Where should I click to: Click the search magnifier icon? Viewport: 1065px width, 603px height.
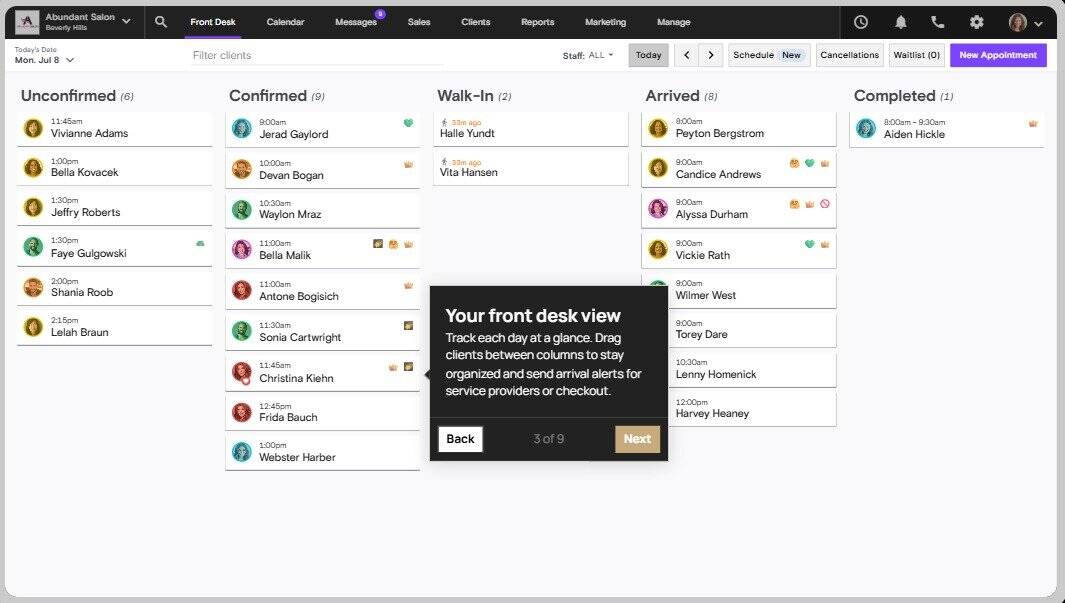pos(161,22)
